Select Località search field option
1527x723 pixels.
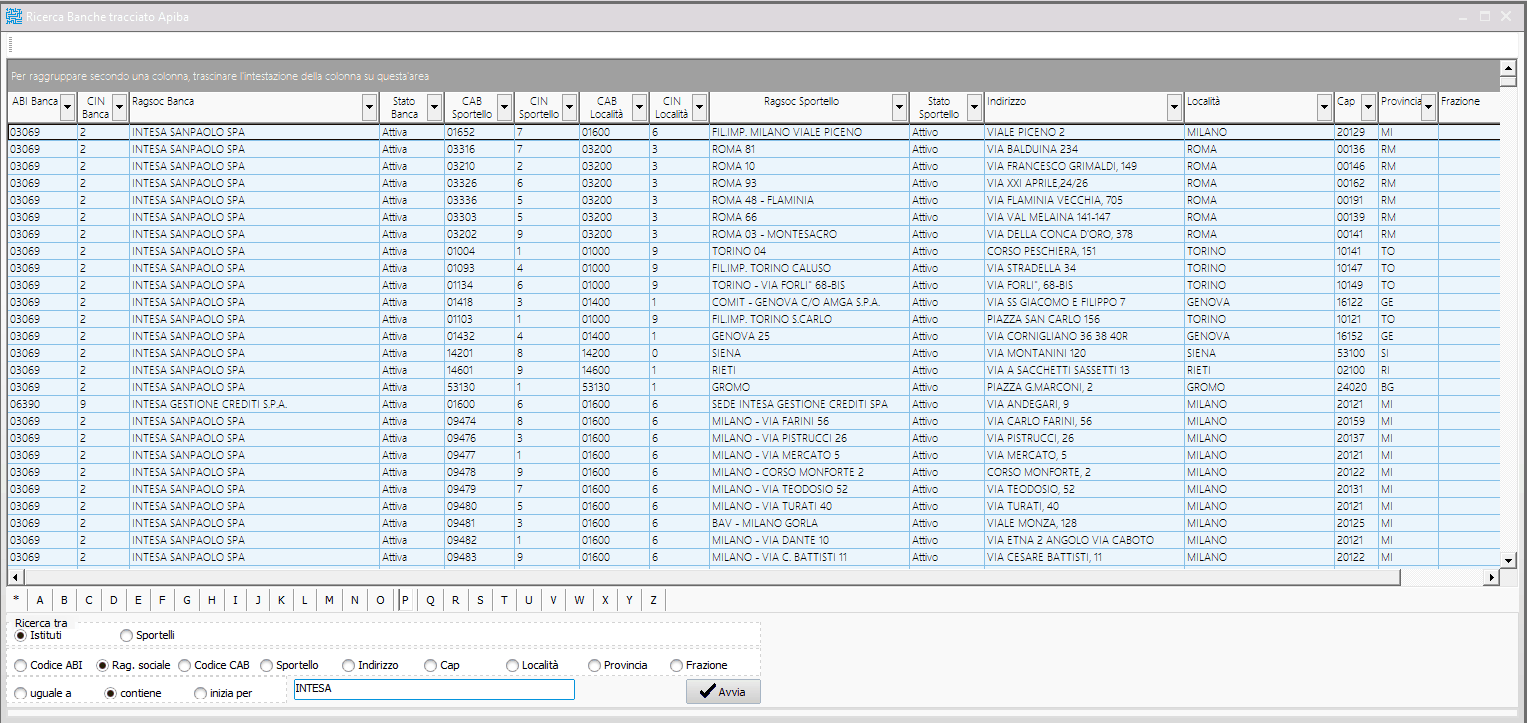pos(513,665)
